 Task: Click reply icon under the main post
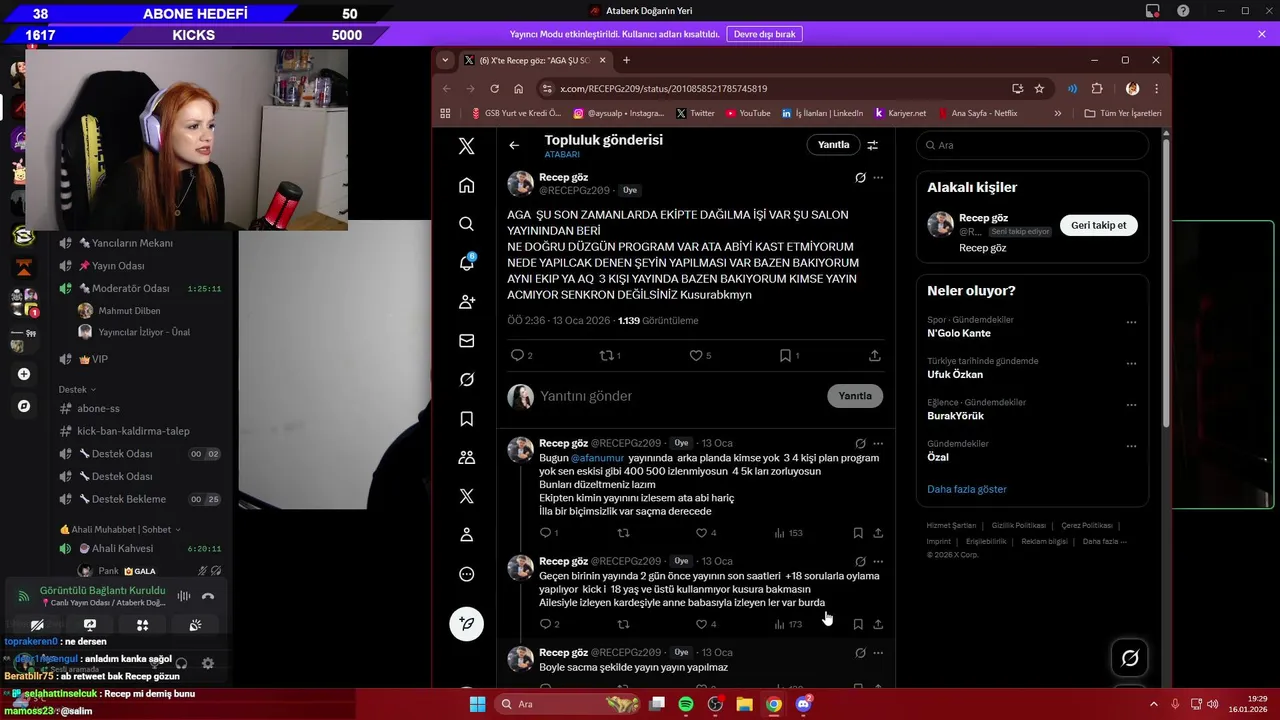click(521, 355)
